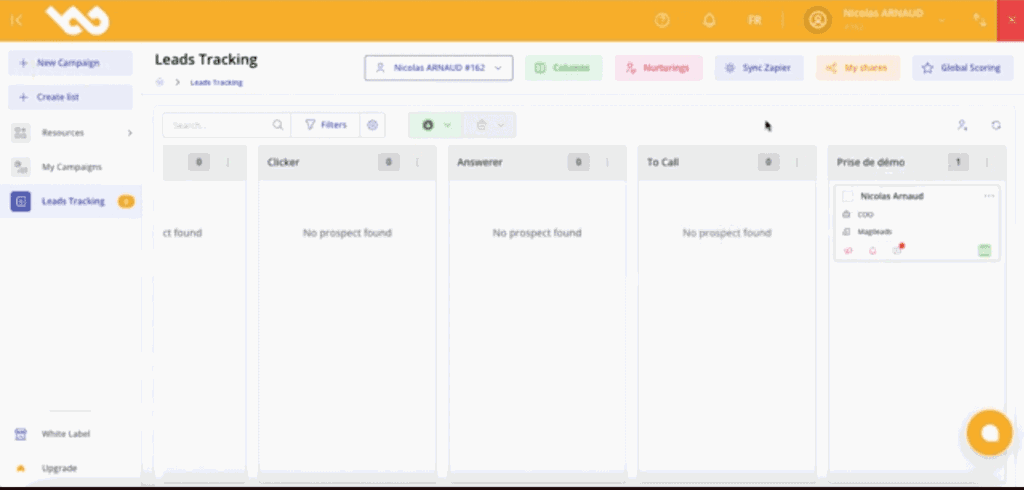Click the Sync Zapier button
The image size is (1024, 490).
[x=758, y=68]
